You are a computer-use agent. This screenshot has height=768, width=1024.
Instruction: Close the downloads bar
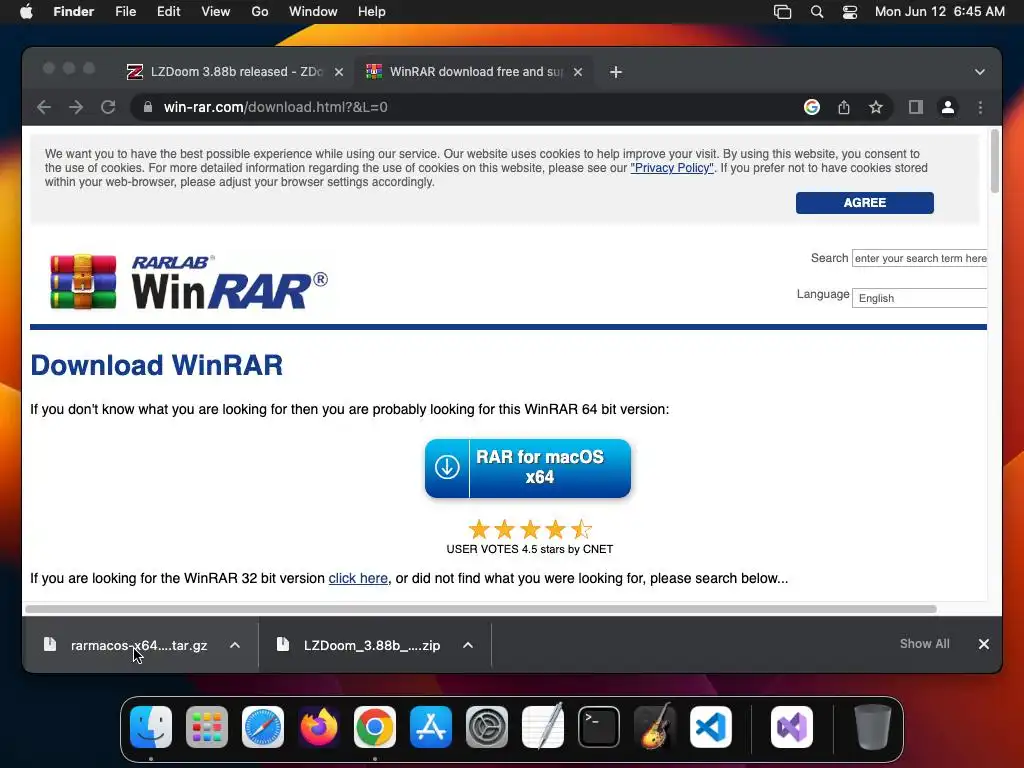pyautogui.click(x=984, y=644)
